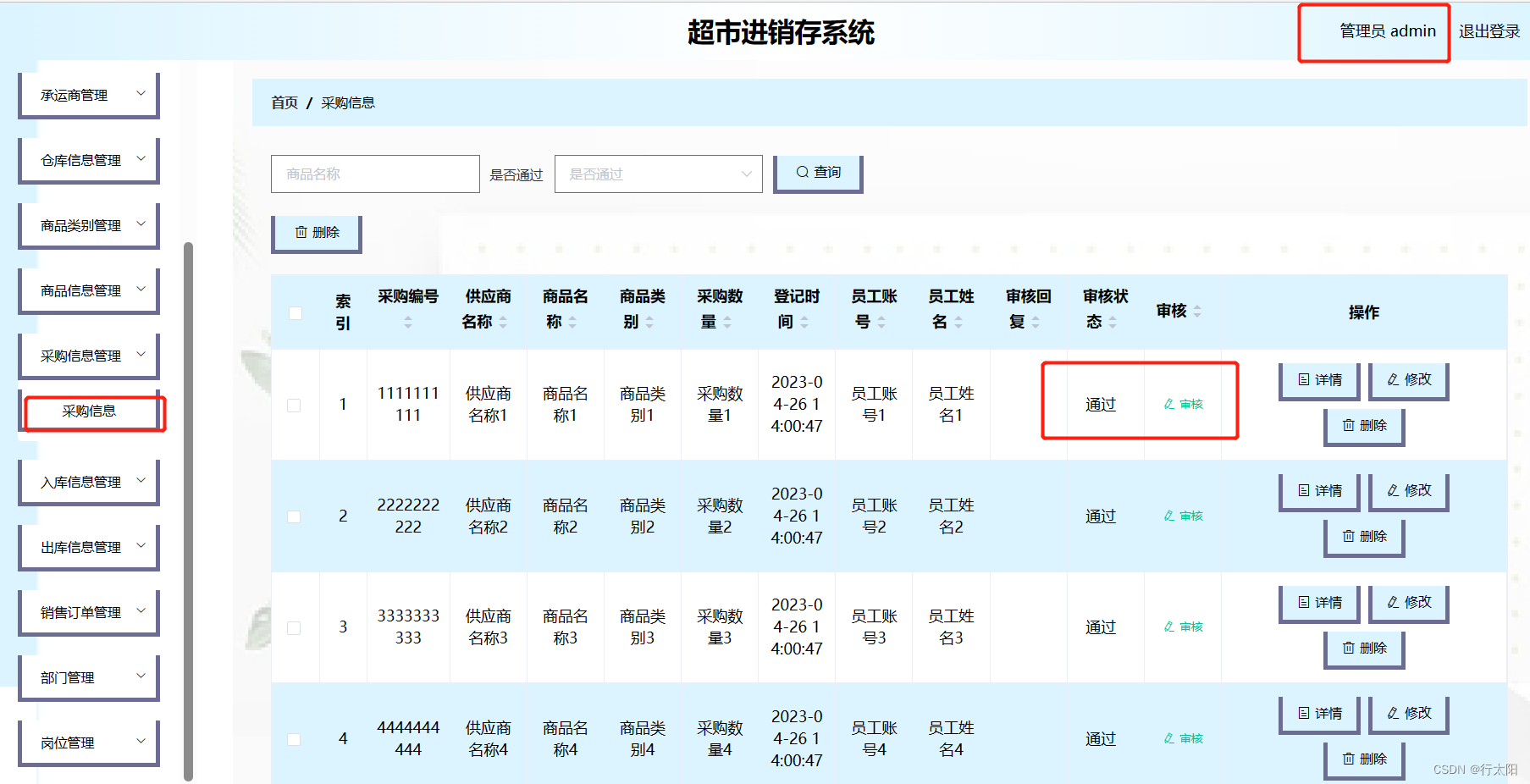The width and height of the screenshot is (1530, 784).
Task: Sort by 员工姓名 column sort arrows
Action: [958, 323]
